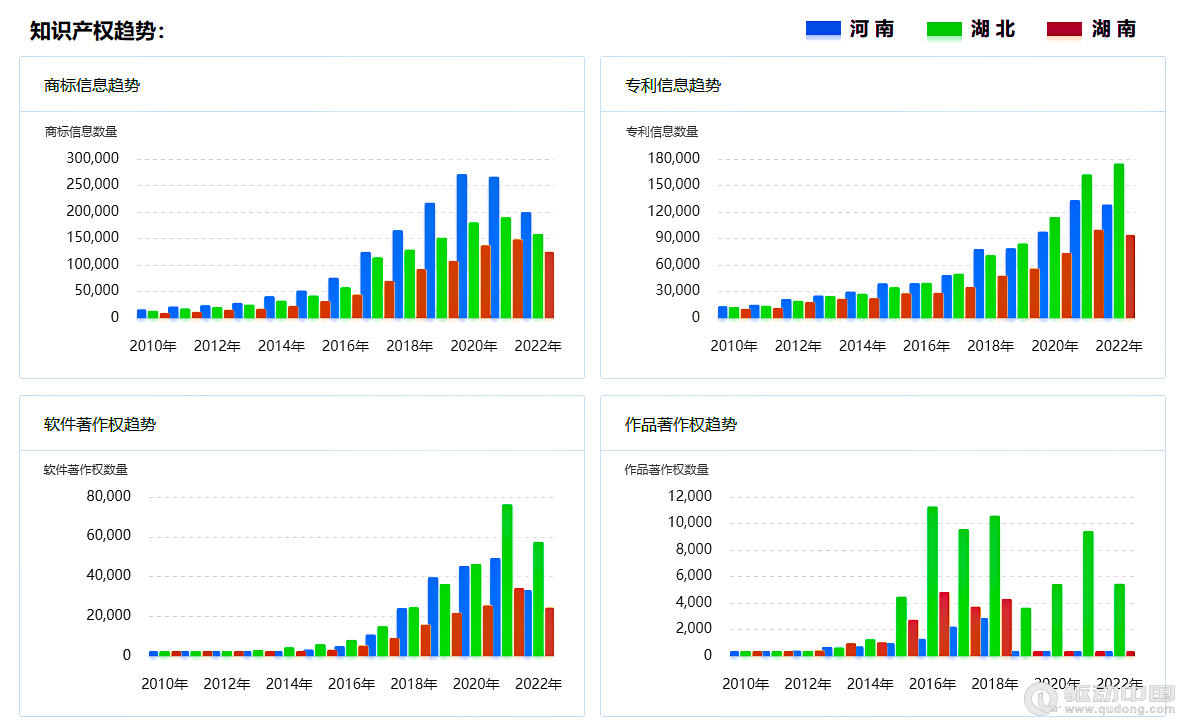
Task: Click the 2022年 axis label in 商标信息趋势 chart
Action: pos(538,346)
